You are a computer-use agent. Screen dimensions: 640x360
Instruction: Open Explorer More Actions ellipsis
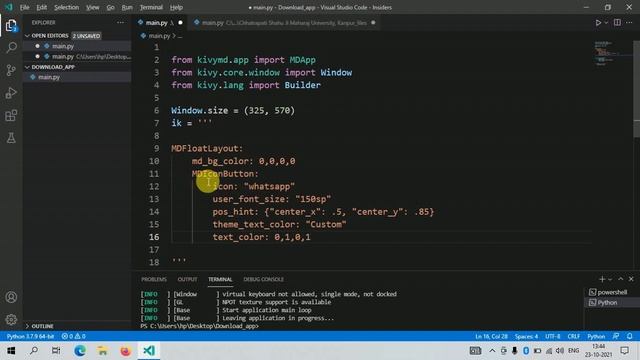[x=120, y=23]
